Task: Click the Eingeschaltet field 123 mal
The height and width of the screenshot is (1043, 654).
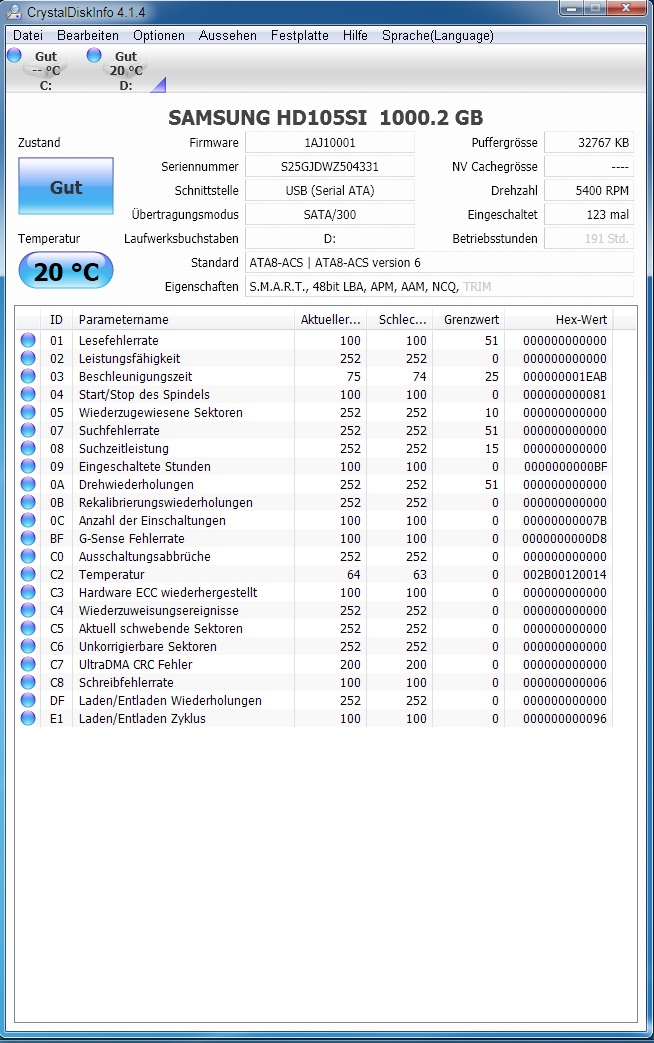Action: click(589, 214)
